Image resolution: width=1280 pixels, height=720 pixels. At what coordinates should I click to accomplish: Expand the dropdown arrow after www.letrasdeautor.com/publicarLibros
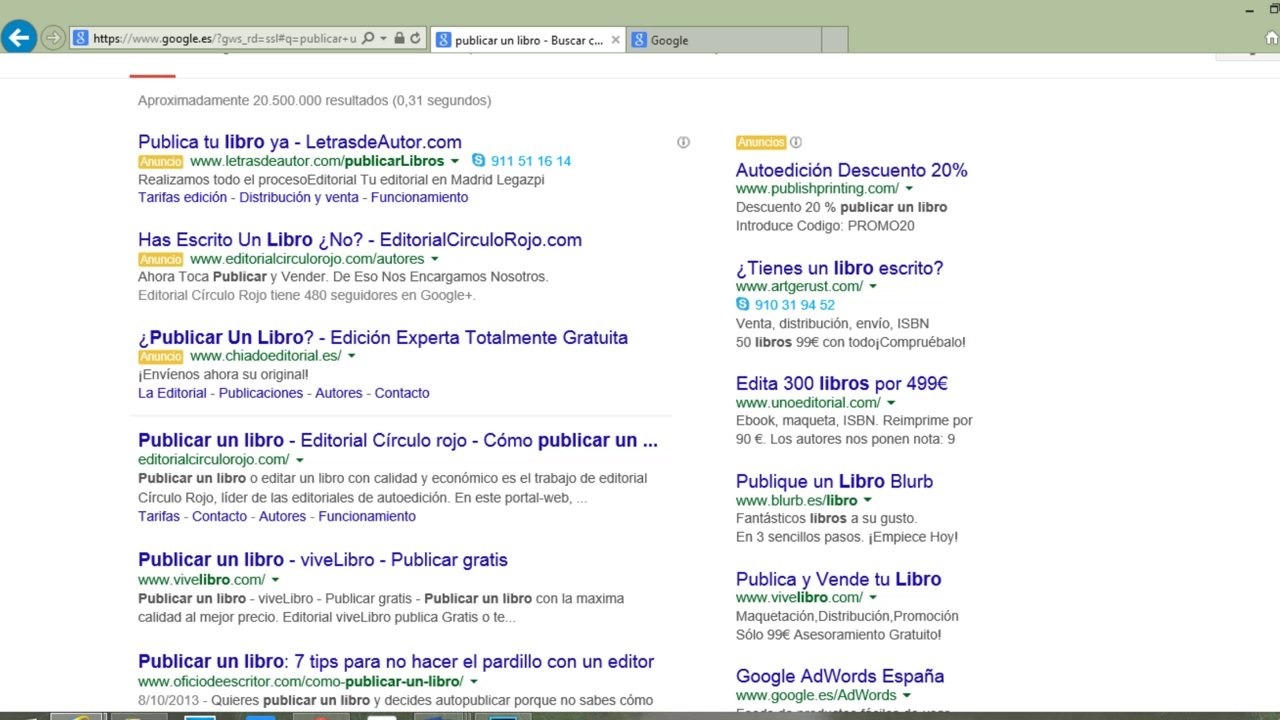(x=455, y=161)
